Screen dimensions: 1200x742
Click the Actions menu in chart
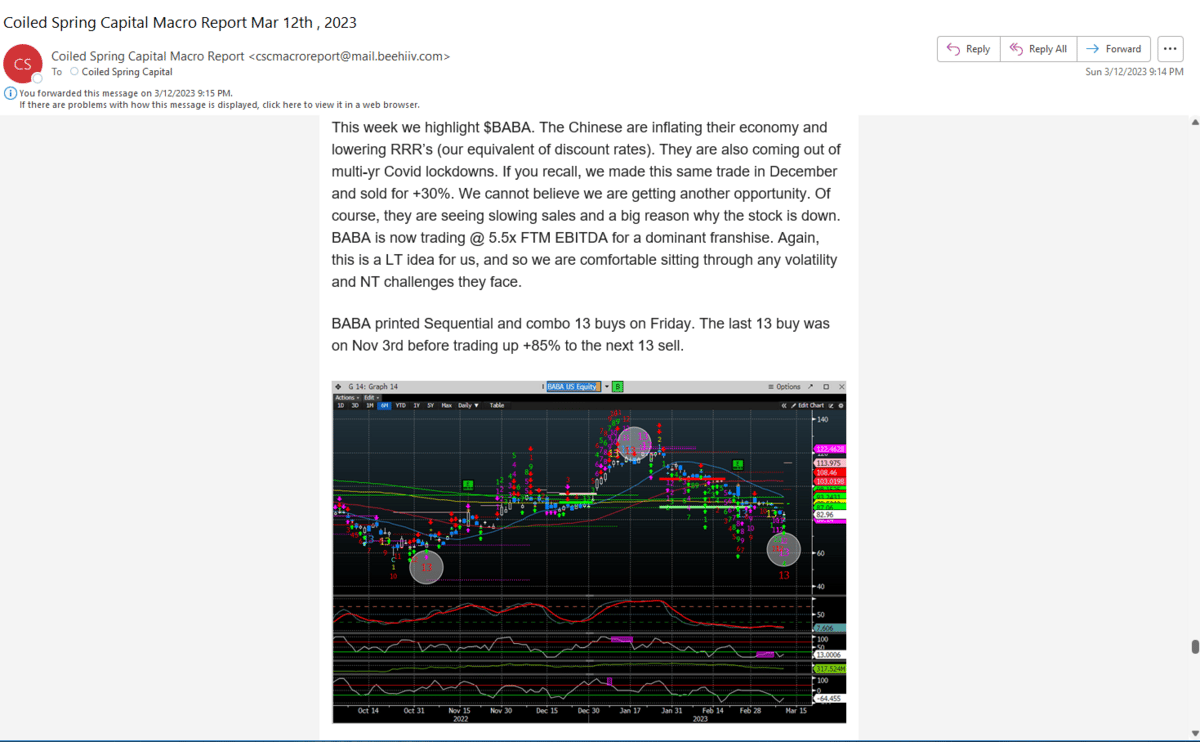click(346, 397)
